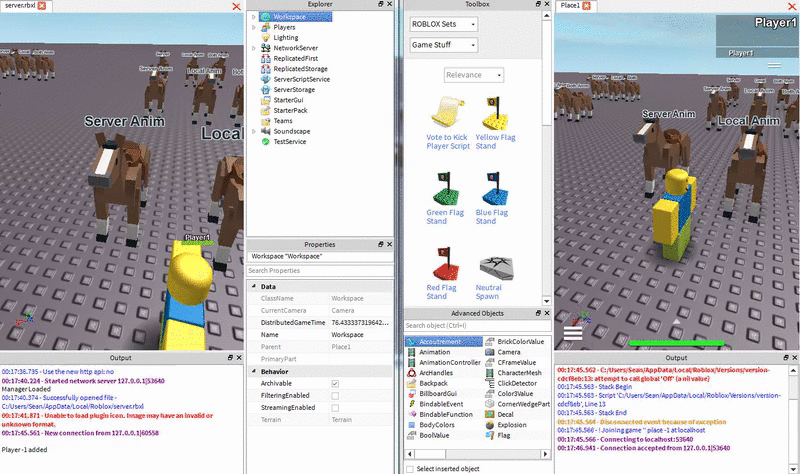Click the ReplicatedFirst icon in Explorer
The image size is (800, 474).
(265, 58)
